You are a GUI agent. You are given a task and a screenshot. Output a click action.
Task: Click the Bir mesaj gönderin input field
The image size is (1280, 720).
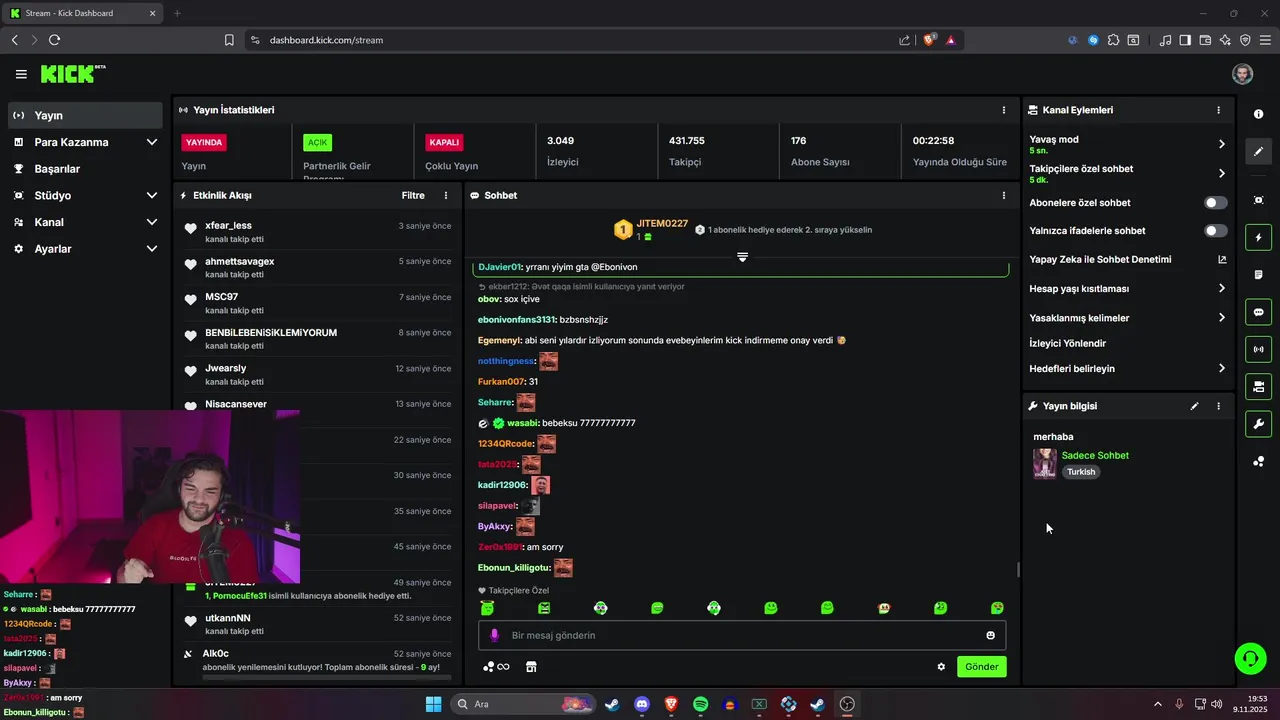tap(742, 635)
